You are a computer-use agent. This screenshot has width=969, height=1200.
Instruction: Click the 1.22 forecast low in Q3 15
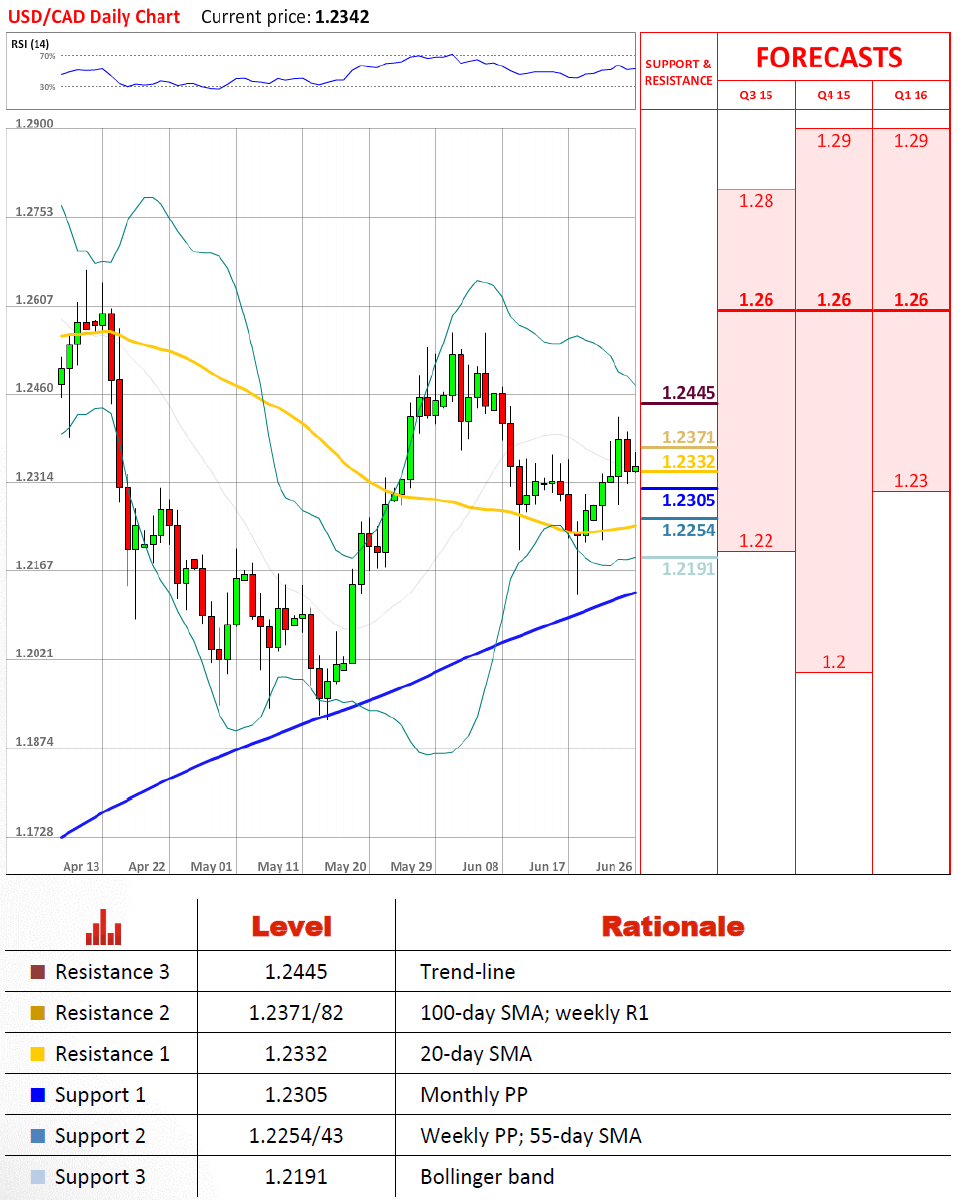click(x=756, y=541)
